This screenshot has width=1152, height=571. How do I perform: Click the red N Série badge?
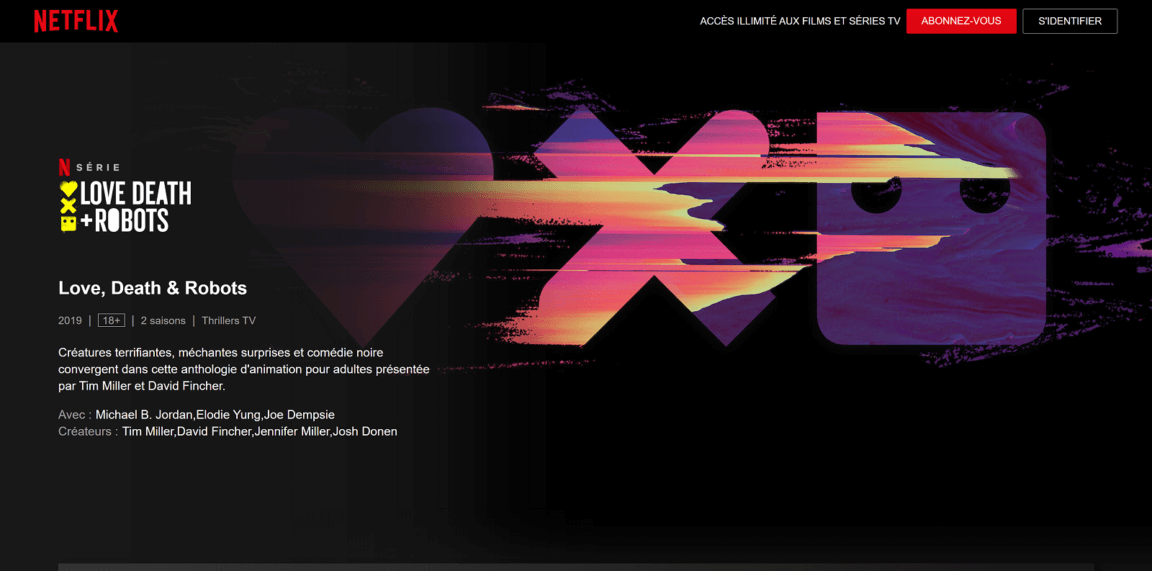tap(89, 167)
